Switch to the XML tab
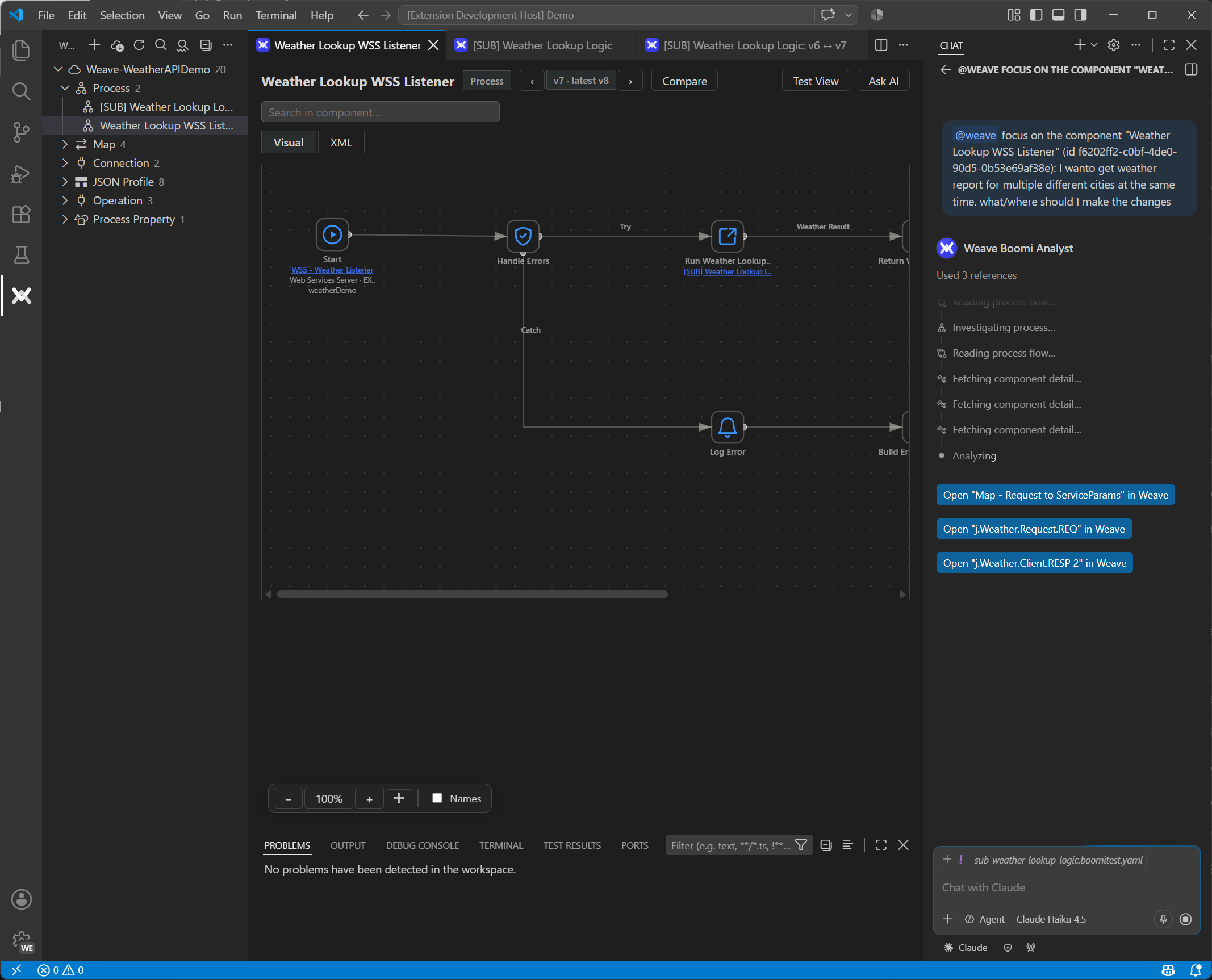Image resolution: width=1212 pixels, height=980 pixels. [x=341, y=142]
